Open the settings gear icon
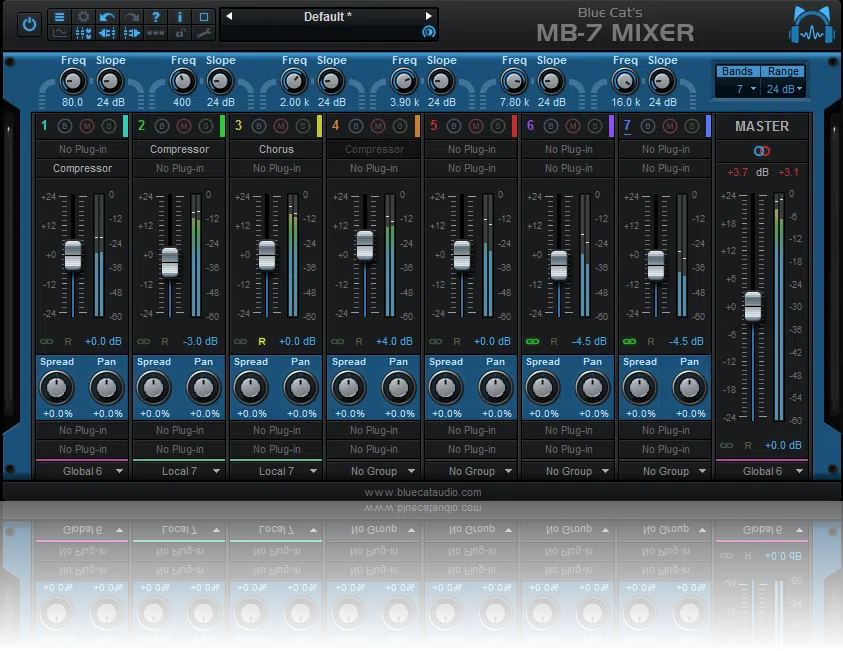The height and width of the screenshot is (651, 843). 84,17
